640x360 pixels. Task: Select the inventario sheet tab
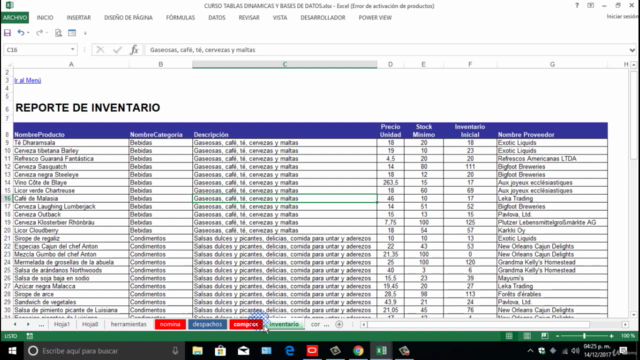tap(284, 324)
